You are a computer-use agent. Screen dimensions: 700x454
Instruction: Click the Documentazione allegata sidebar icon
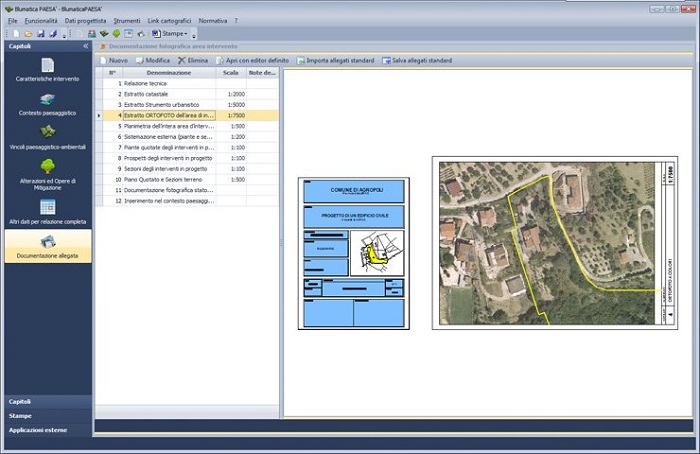tap(47, 243)
